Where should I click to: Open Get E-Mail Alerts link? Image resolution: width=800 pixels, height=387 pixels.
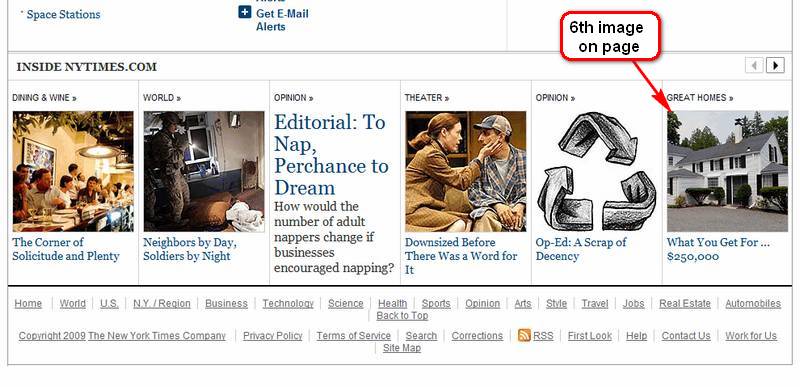tap(282, 20)
